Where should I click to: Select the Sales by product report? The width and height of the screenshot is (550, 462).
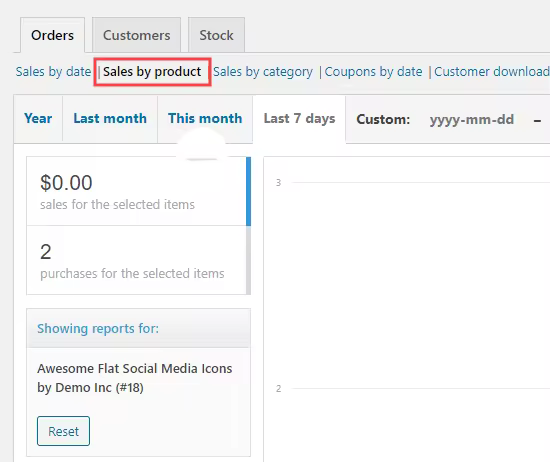click(152, 72)
